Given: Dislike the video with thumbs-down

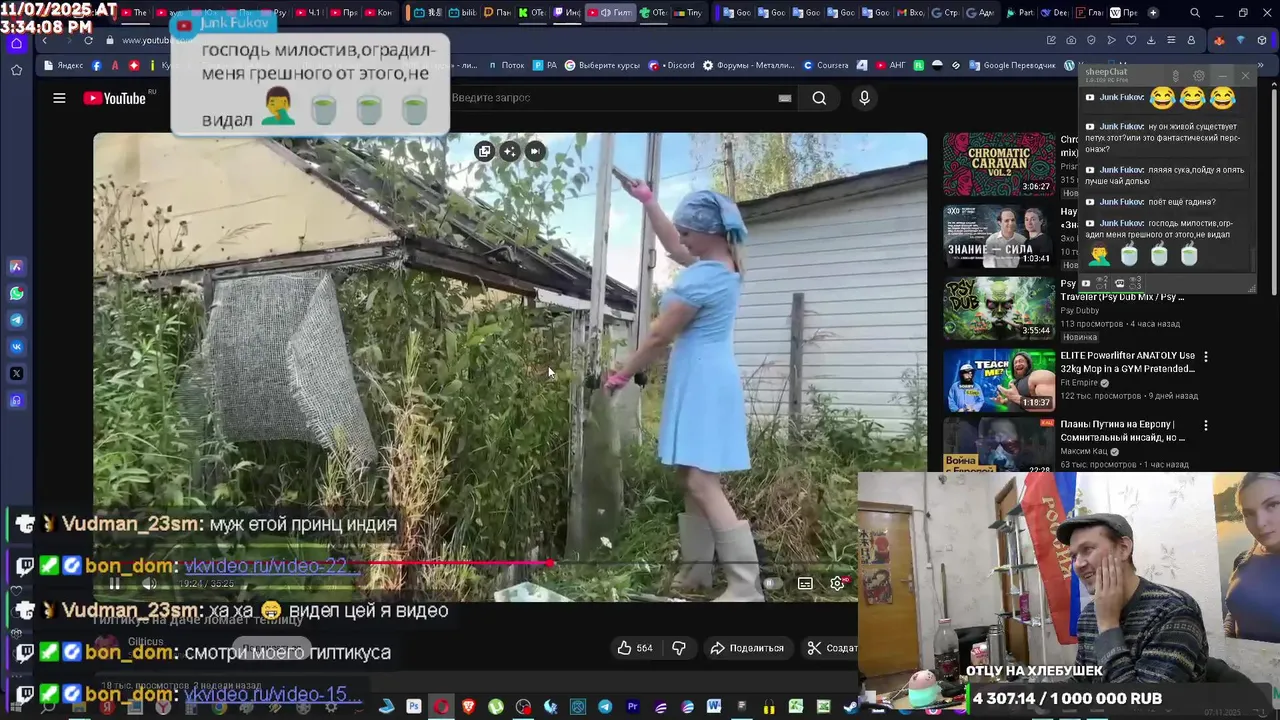Looking at the screenshot, I should (679, 648).
